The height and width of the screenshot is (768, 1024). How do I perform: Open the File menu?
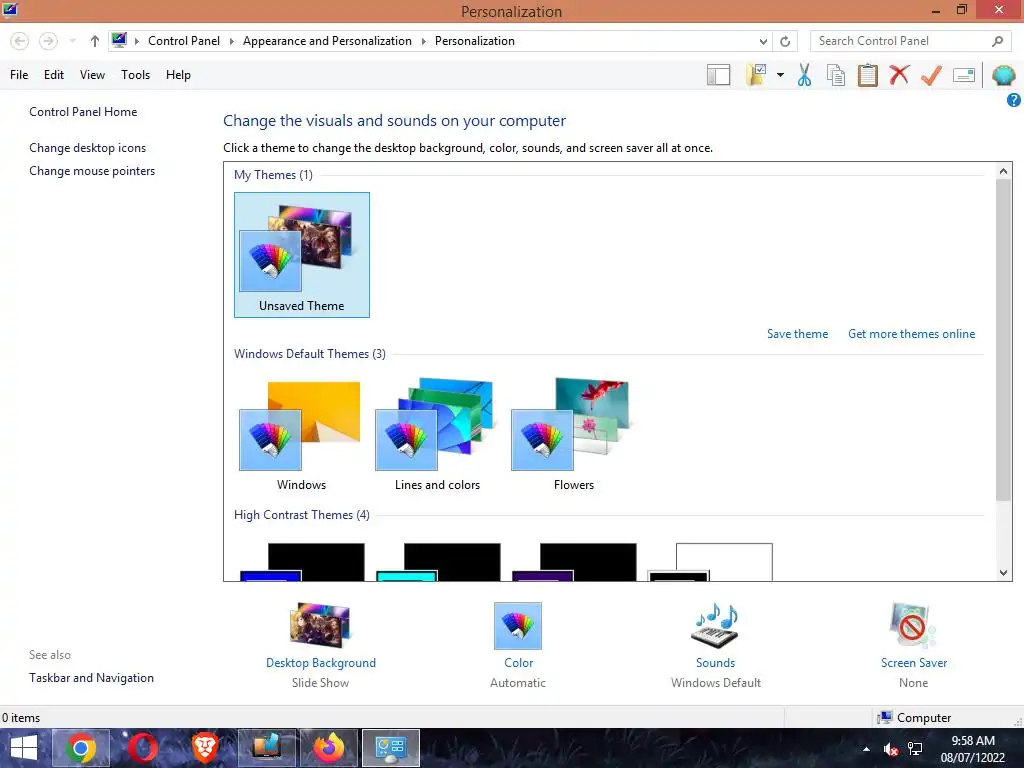[19, 75]
